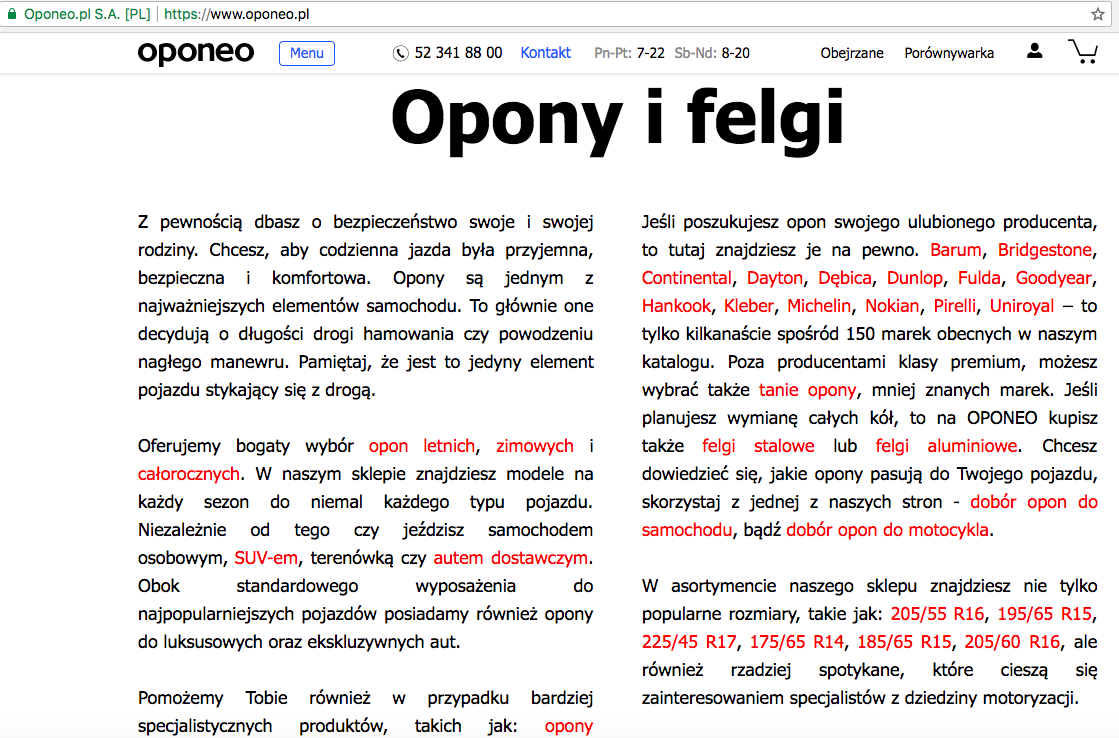Open the 'całorocznych' tyres link

click(188, 473)
